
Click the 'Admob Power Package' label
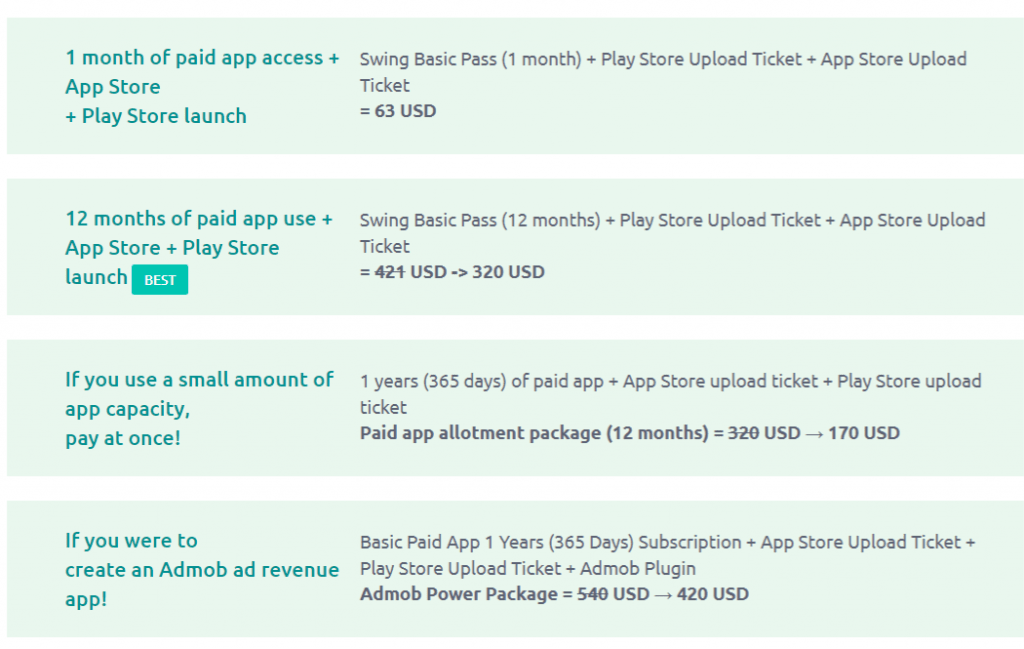[x=458, y=594]
